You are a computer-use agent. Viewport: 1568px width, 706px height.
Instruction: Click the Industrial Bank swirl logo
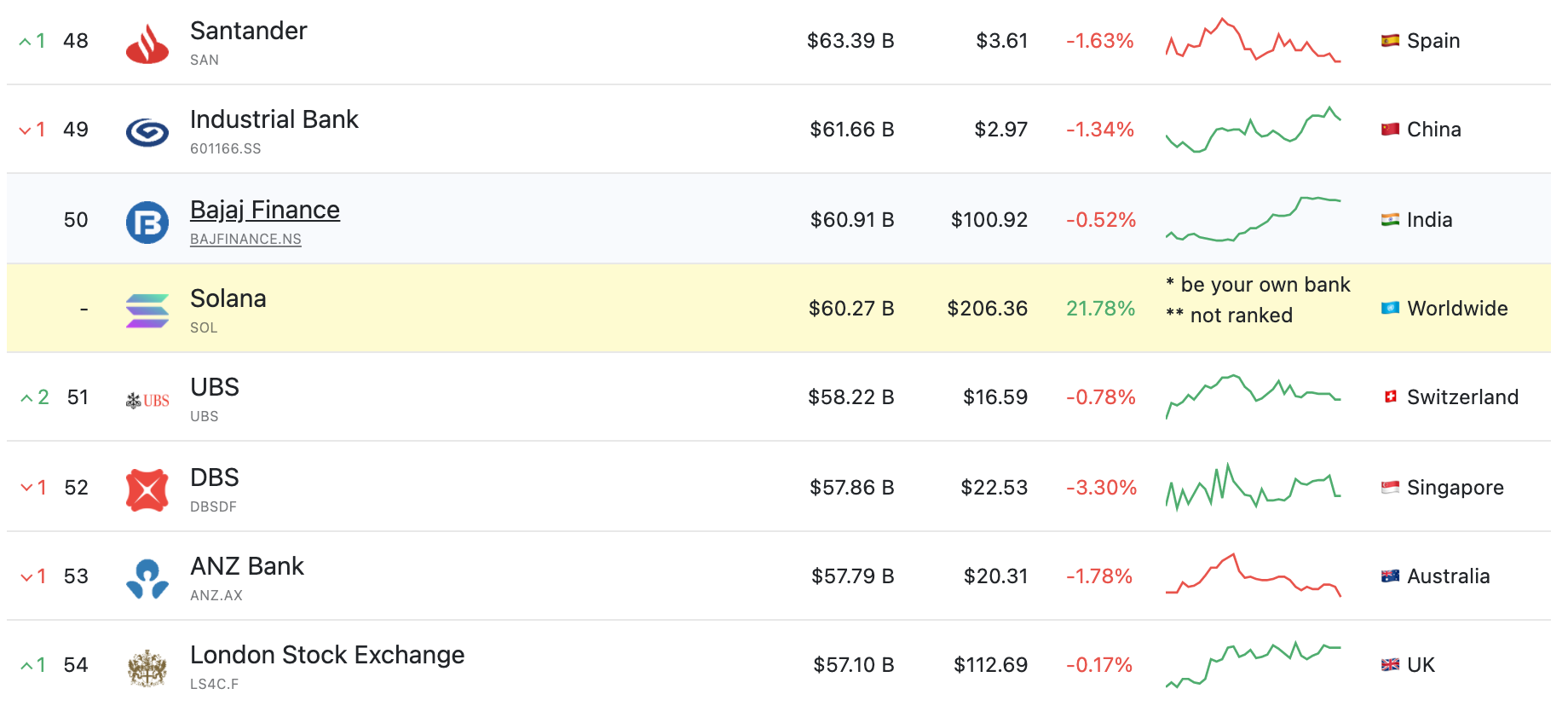(147, 133)
